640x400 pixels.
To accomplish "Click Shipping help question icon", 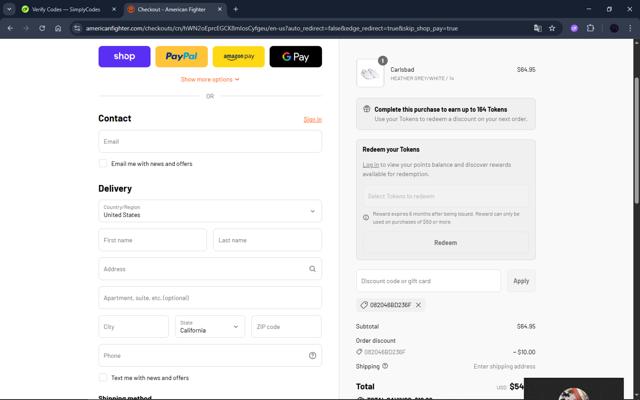I will 385,366.
